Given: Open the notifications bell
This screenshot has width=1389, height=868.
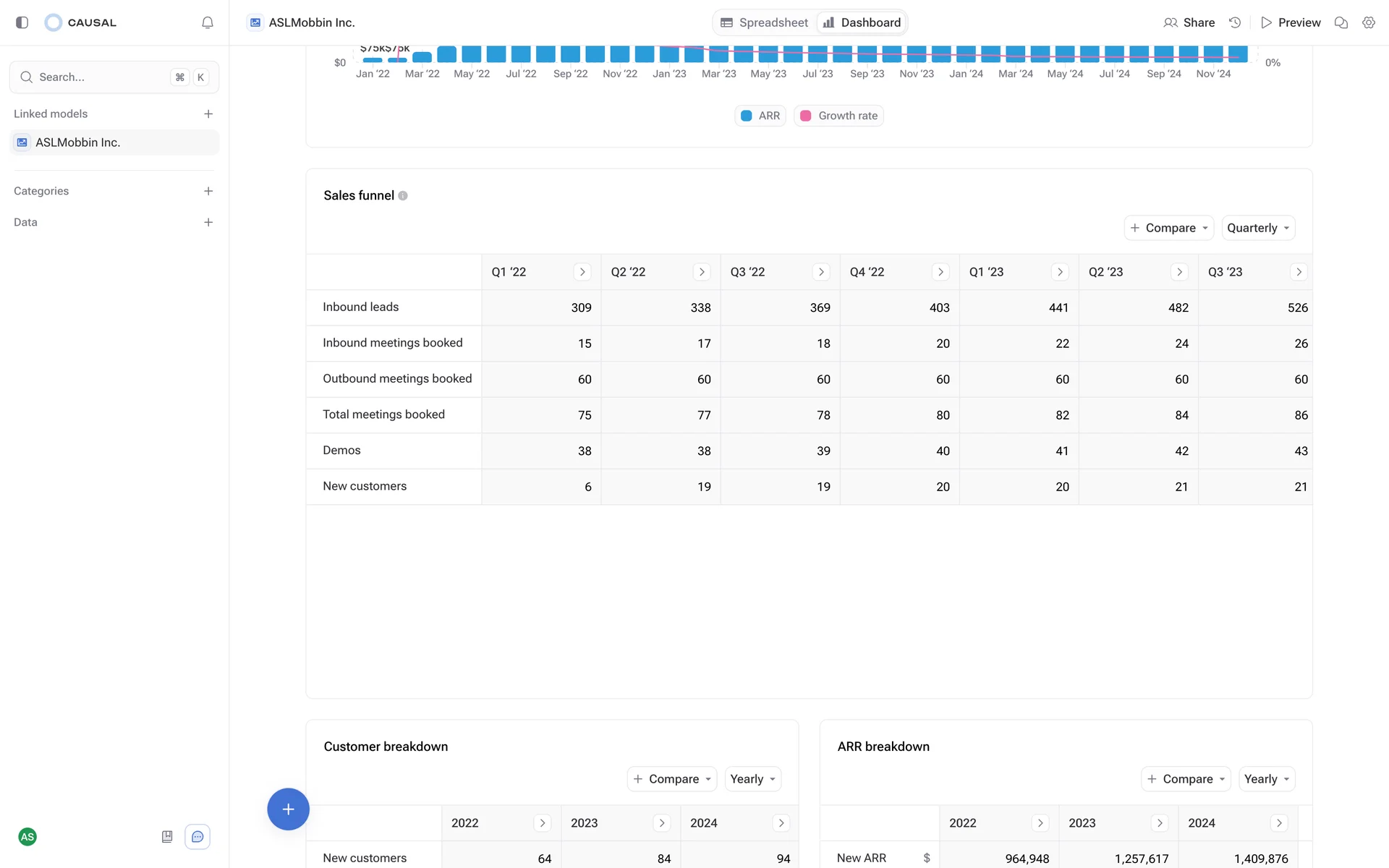Looking at the screenshot, I should (208, 22).
